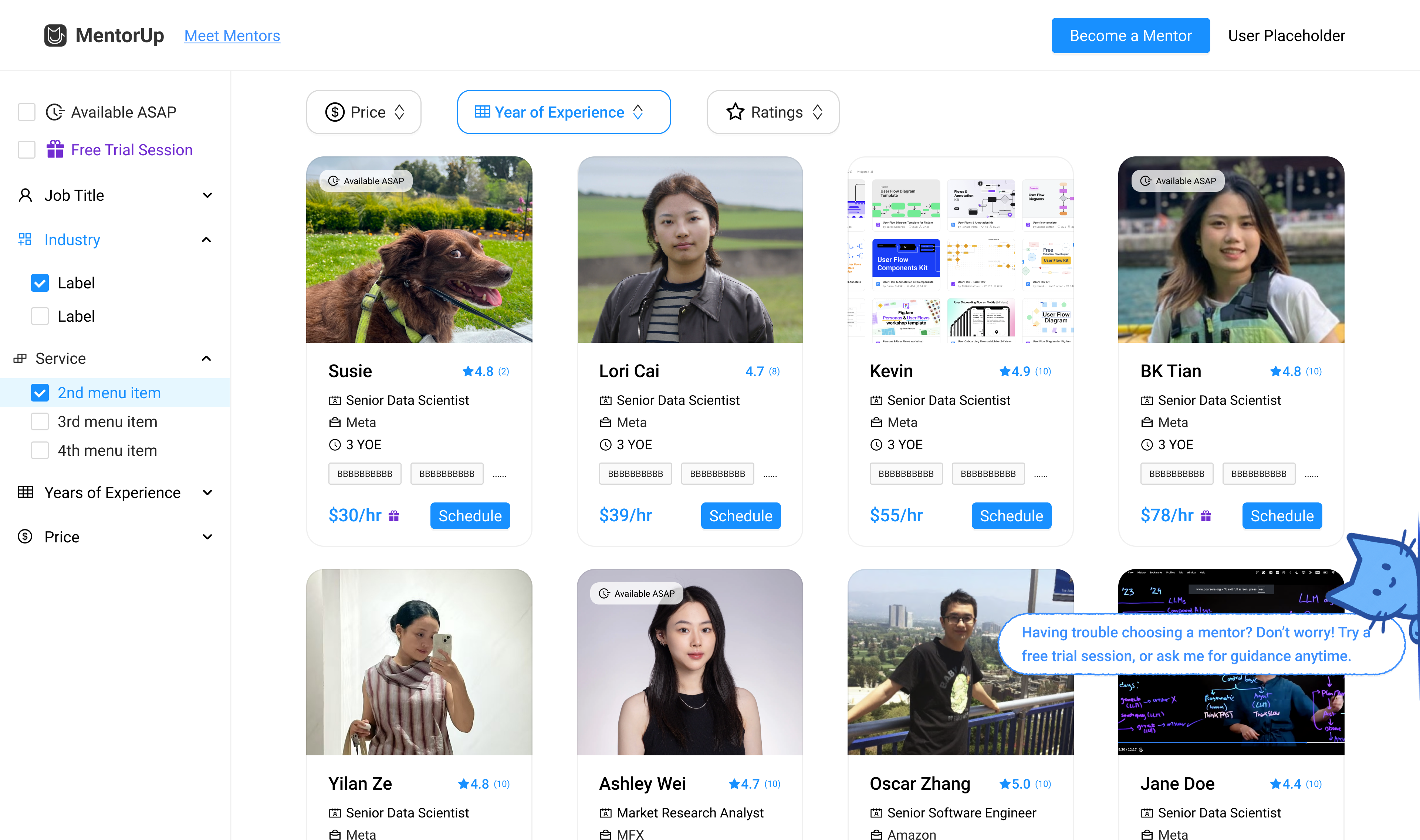Expand the Years of Experience sidebar filter
1420x840 pixels.
(x=207, y=492)
